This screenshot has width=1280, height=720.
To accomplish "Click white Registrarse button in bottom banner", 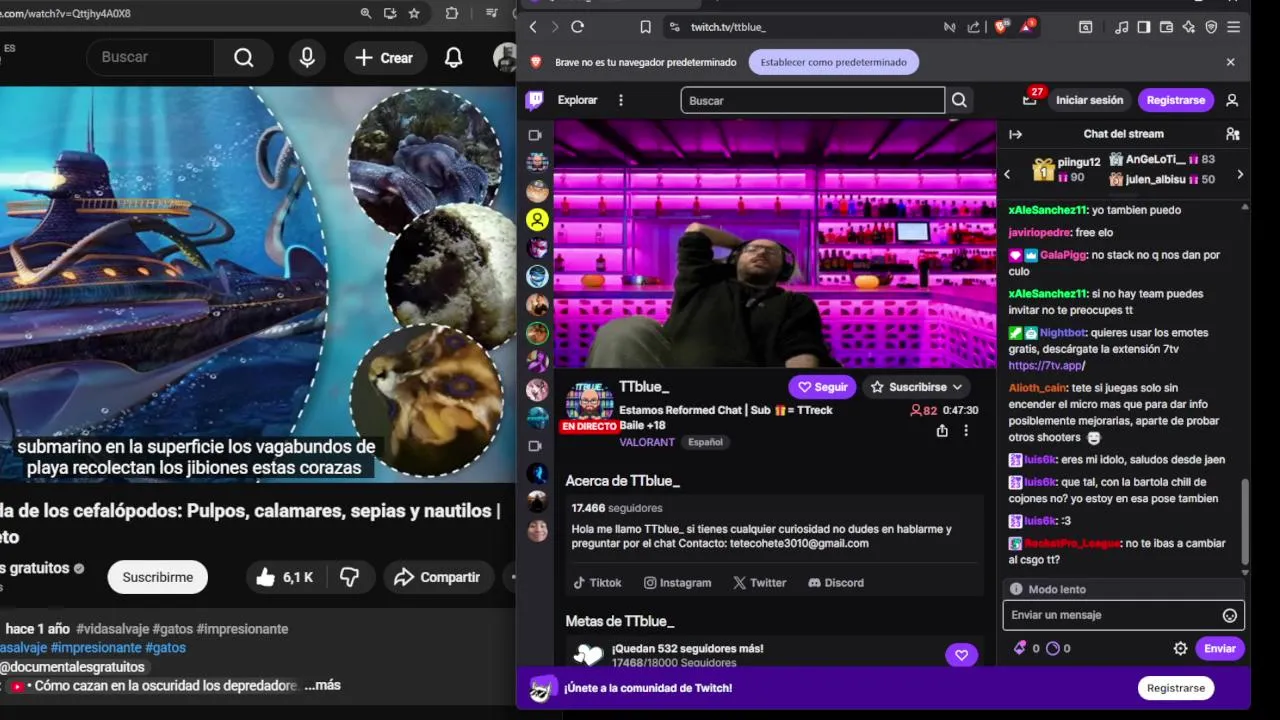I will click(x=1176, y=688).
